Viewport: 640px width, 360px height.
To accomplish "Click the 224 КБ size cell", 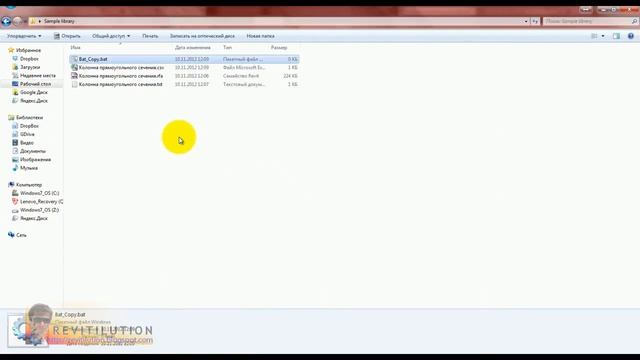I will (290, 76).
